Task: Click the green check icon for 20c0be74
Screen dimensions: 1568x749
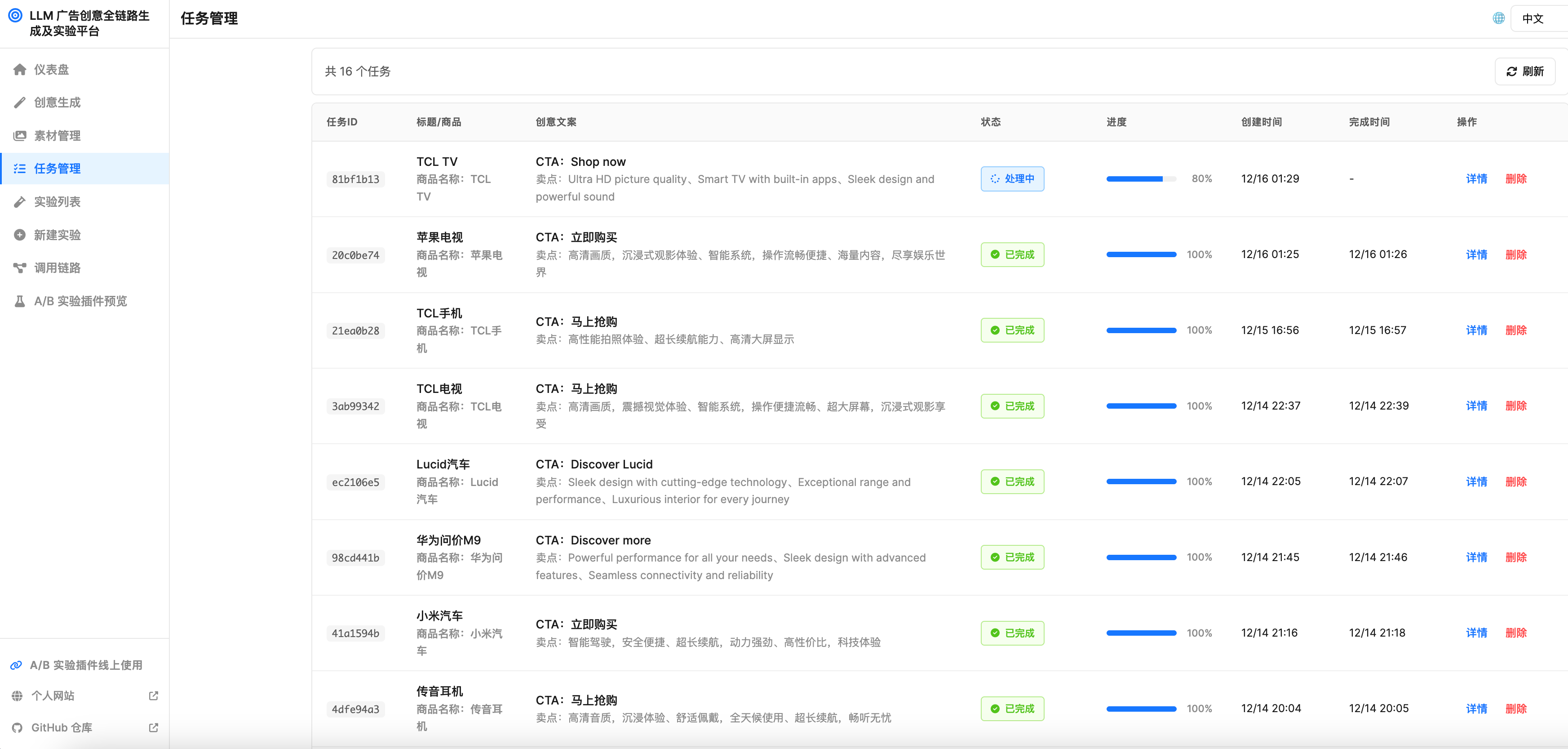Action: (995, 254)
